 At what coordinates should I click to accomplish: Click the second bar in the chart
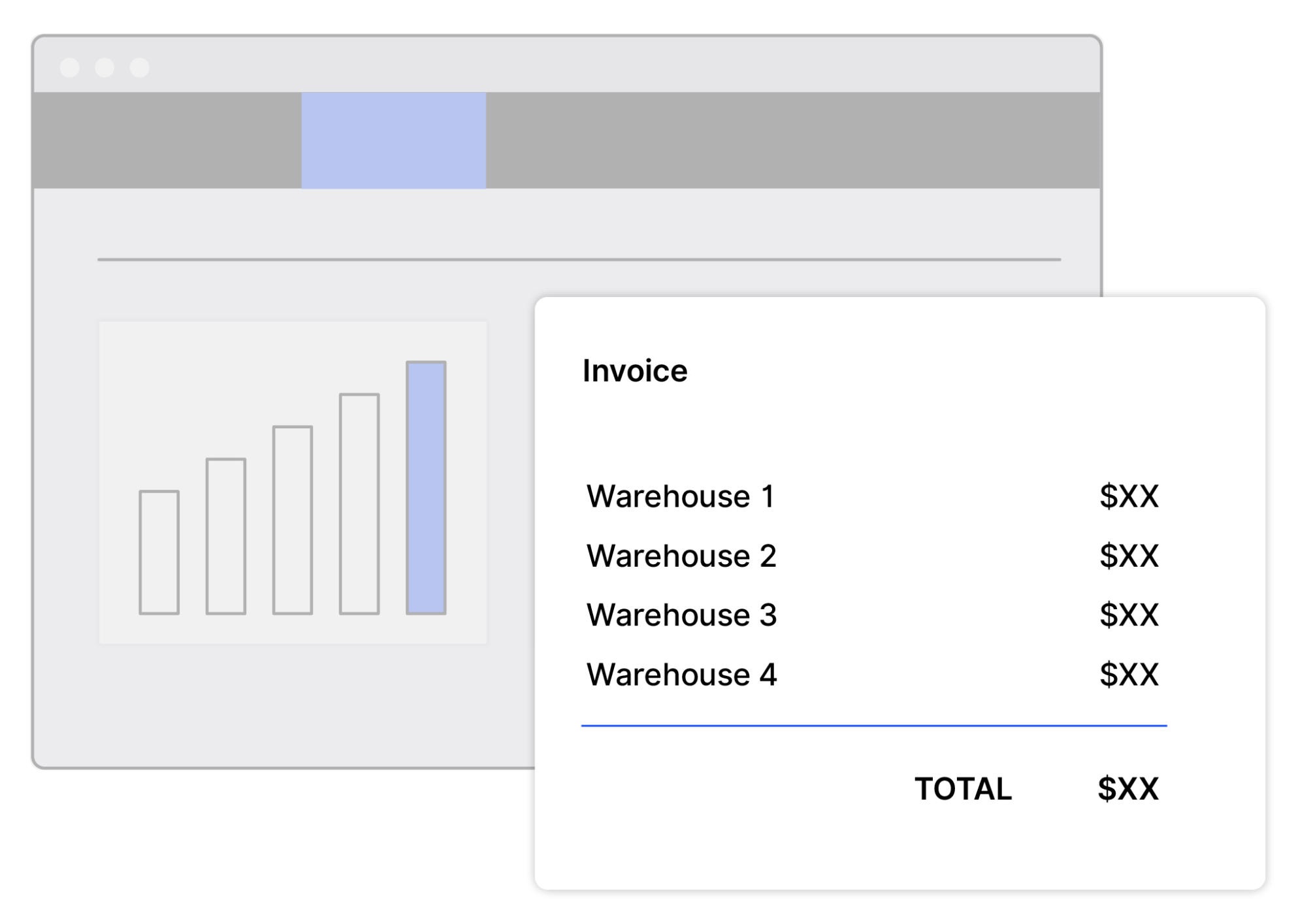click(x=226, y=536)
